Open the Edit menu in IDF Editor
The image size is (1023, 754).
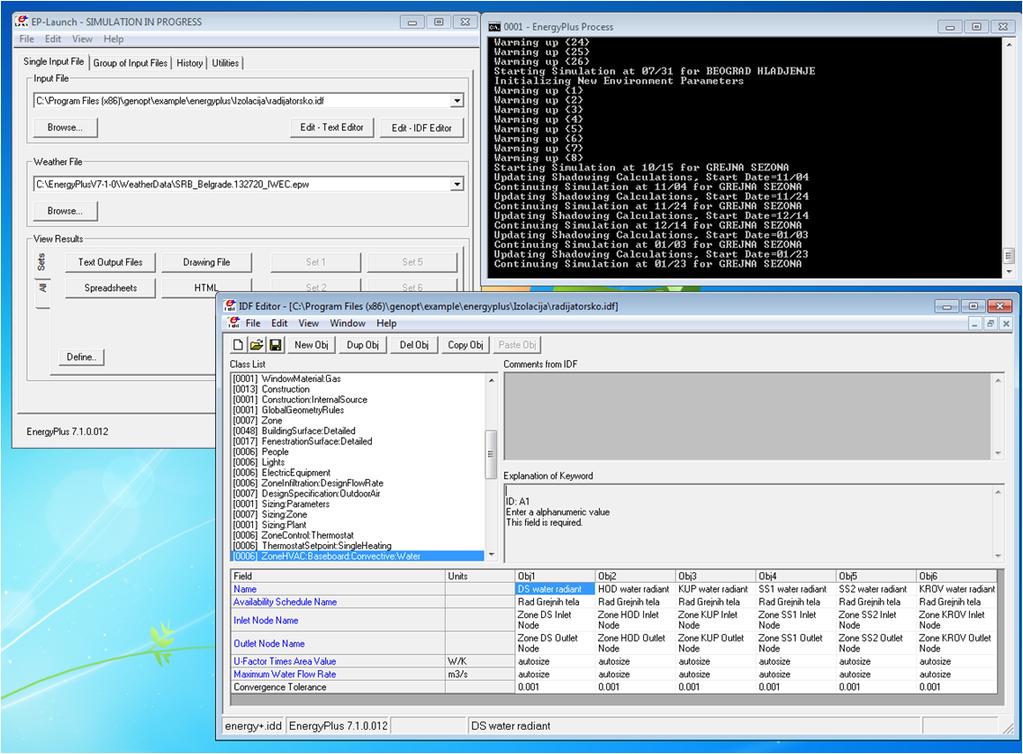click(279, 323)
